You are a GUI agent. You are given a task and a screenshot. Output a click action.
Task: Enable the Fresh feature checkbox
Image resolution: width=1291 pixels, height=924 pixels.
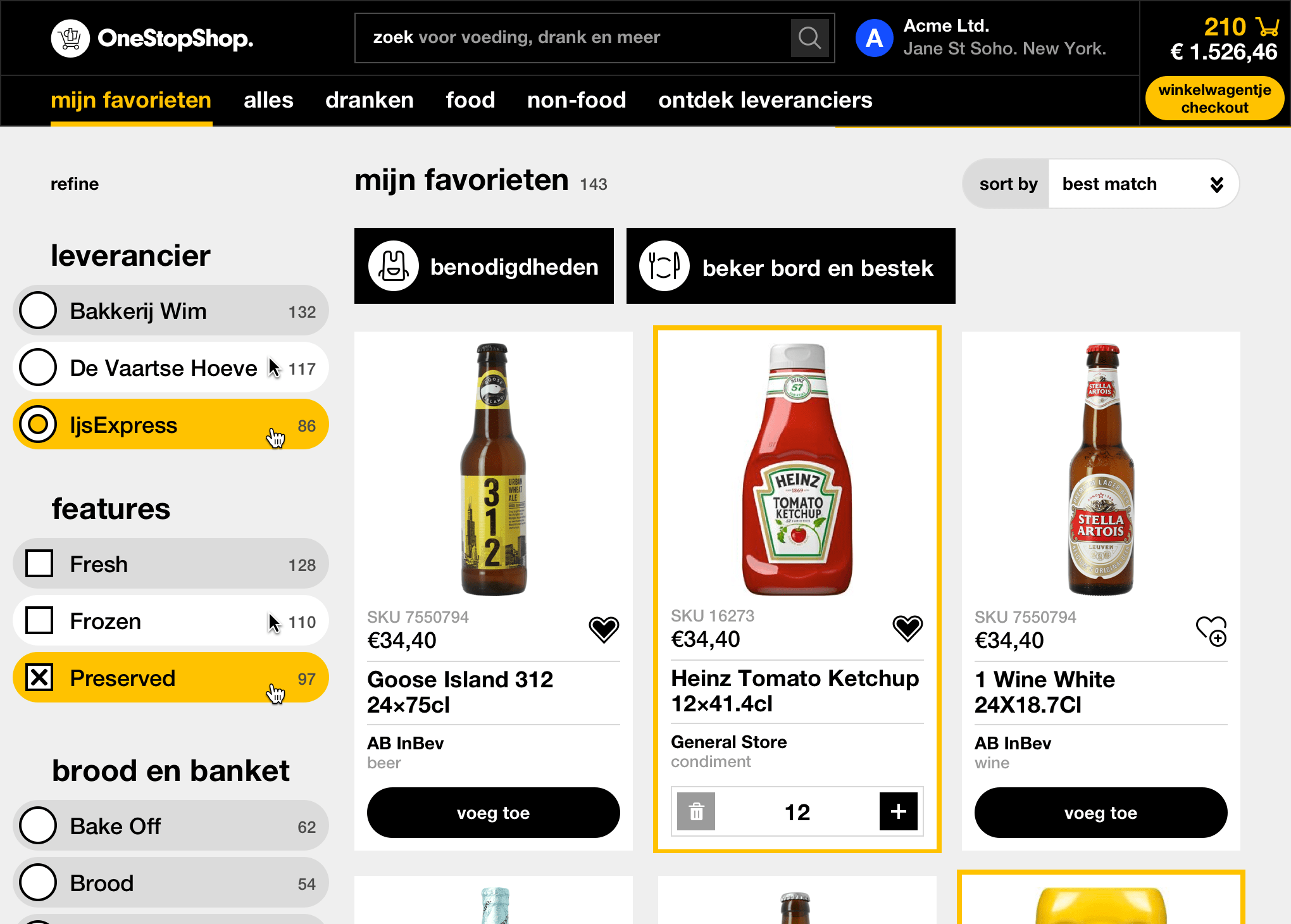coord(39,564)
